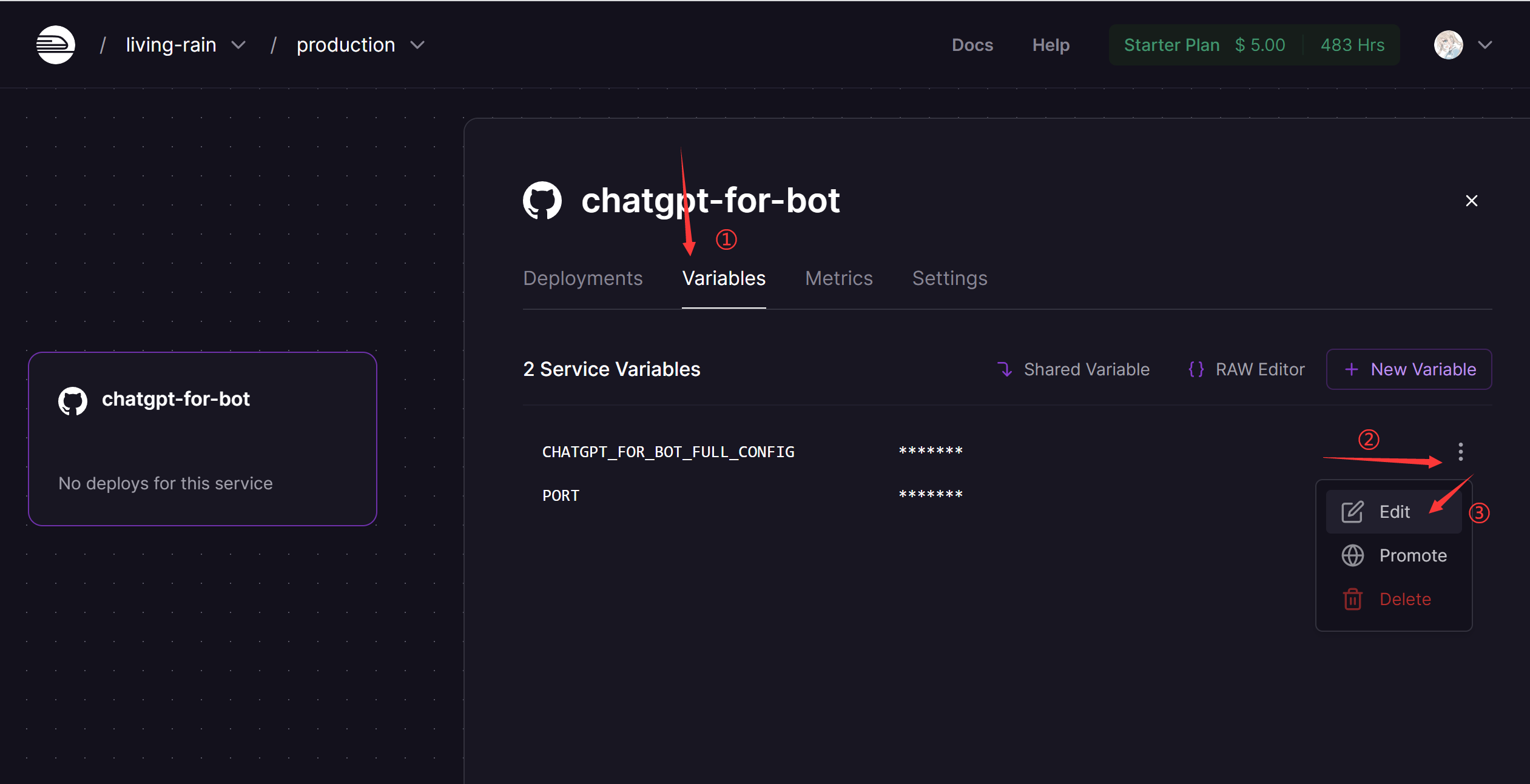Screen dimensions: 1530x784
Task: Open the user avatar menu
Action: click(x=1448, y=45)
